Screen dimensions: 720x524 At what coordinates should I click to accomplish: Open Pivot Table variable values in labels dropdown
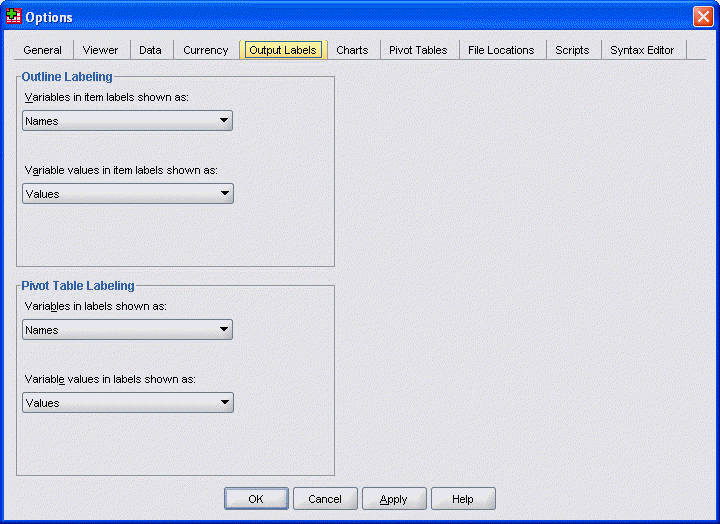point(128,403)
